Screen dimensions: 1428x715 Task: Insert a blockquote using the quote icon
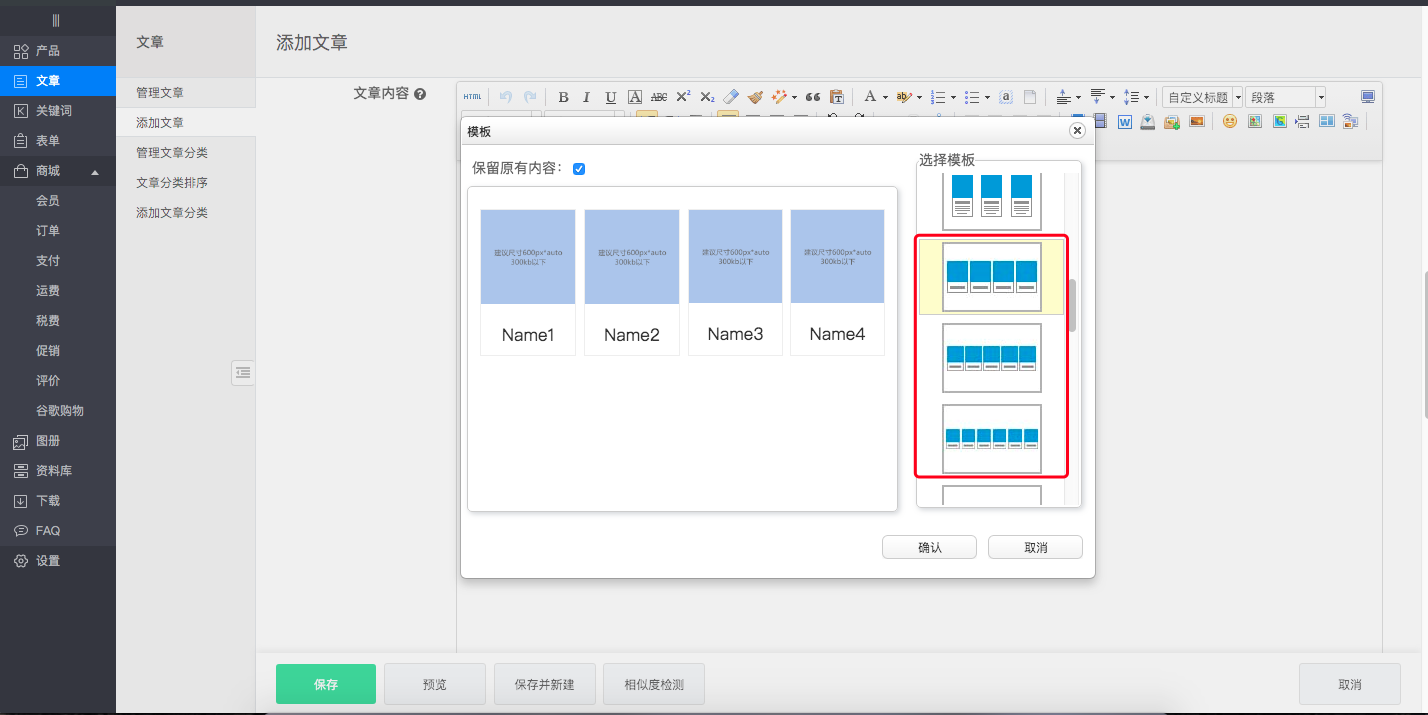coord(812,97)
